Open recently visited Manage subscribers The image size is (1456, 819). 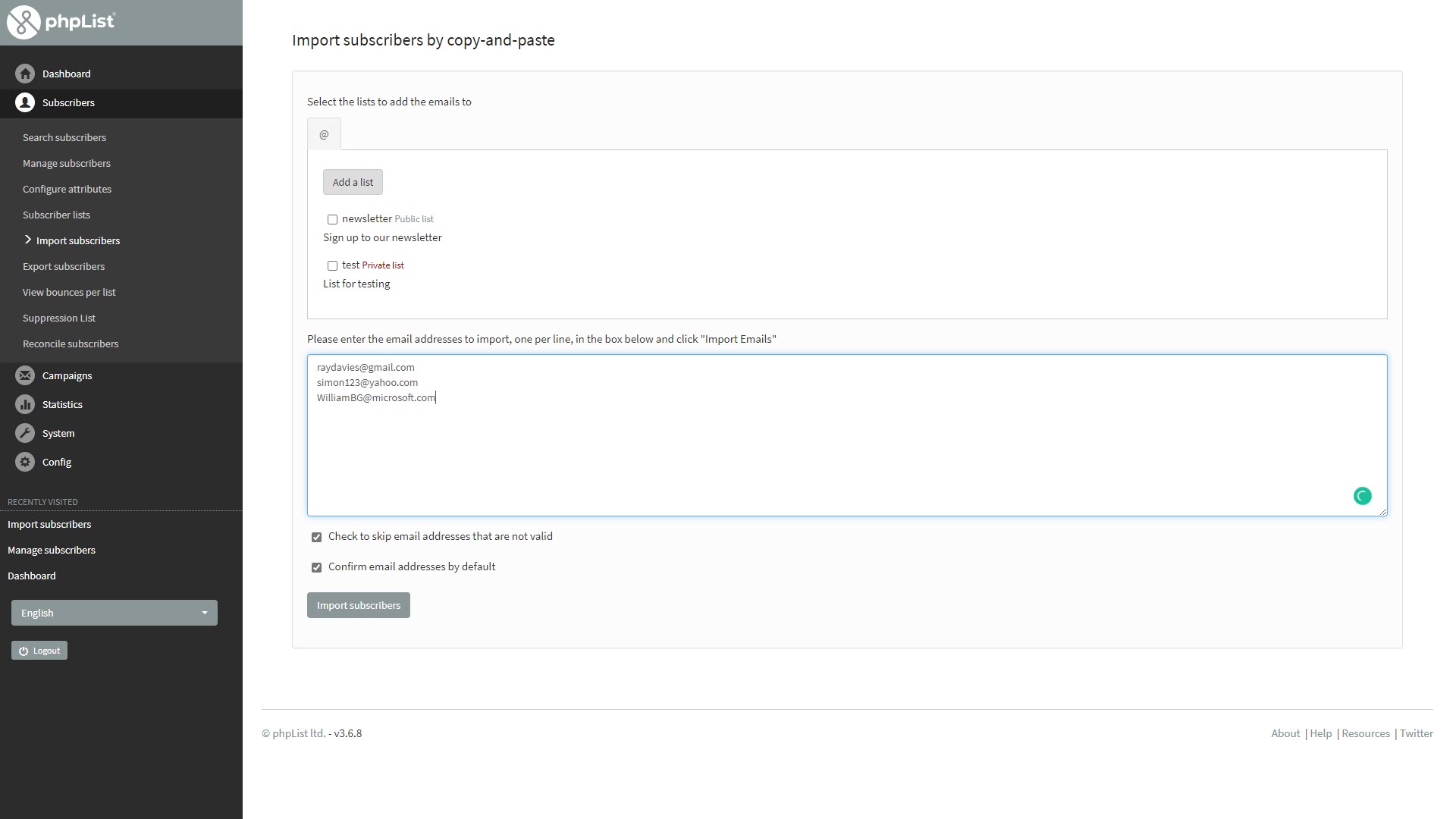(x=52, y=550)
